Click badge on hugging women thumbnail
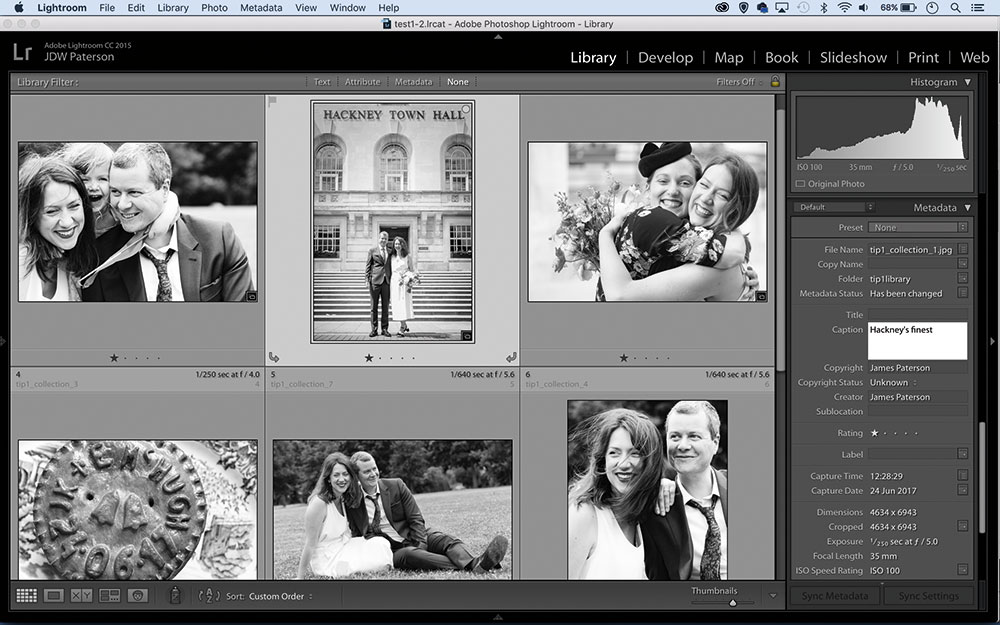This screenshot has height=625, width=1000. (x=761, y=296)
